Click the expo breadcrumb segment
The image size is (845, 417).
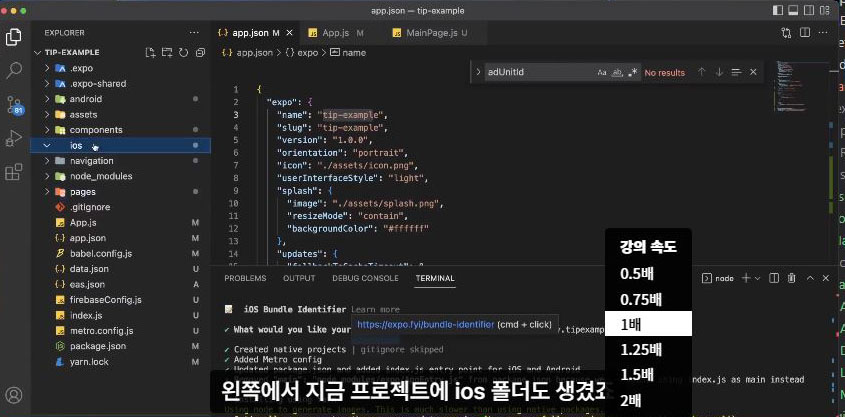point(308,53)
